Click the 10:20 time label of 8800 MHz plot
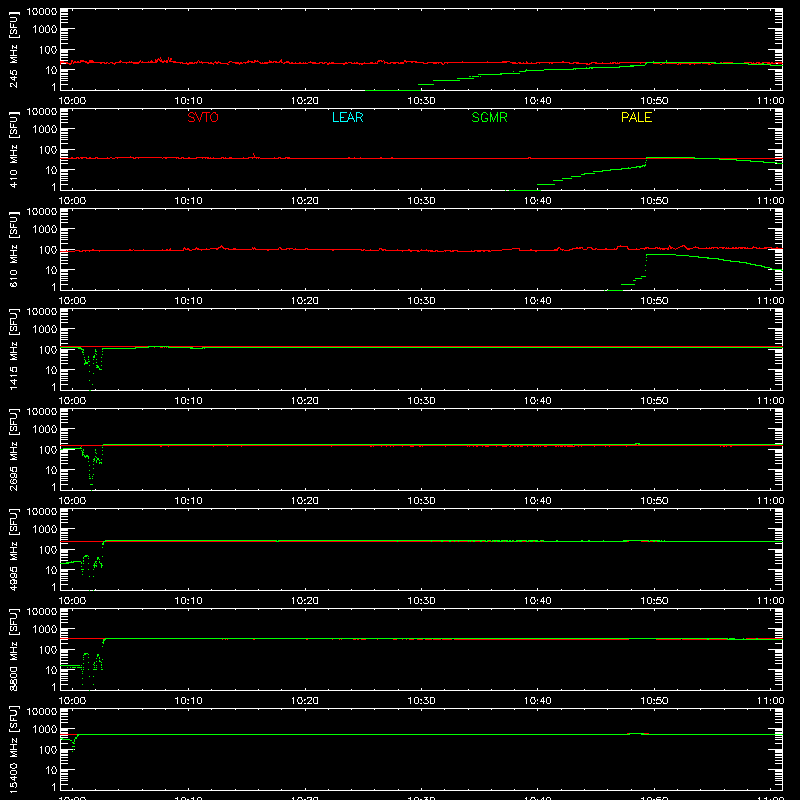Image resolution: width=800 pixels, height=800 pixels. 305,701
